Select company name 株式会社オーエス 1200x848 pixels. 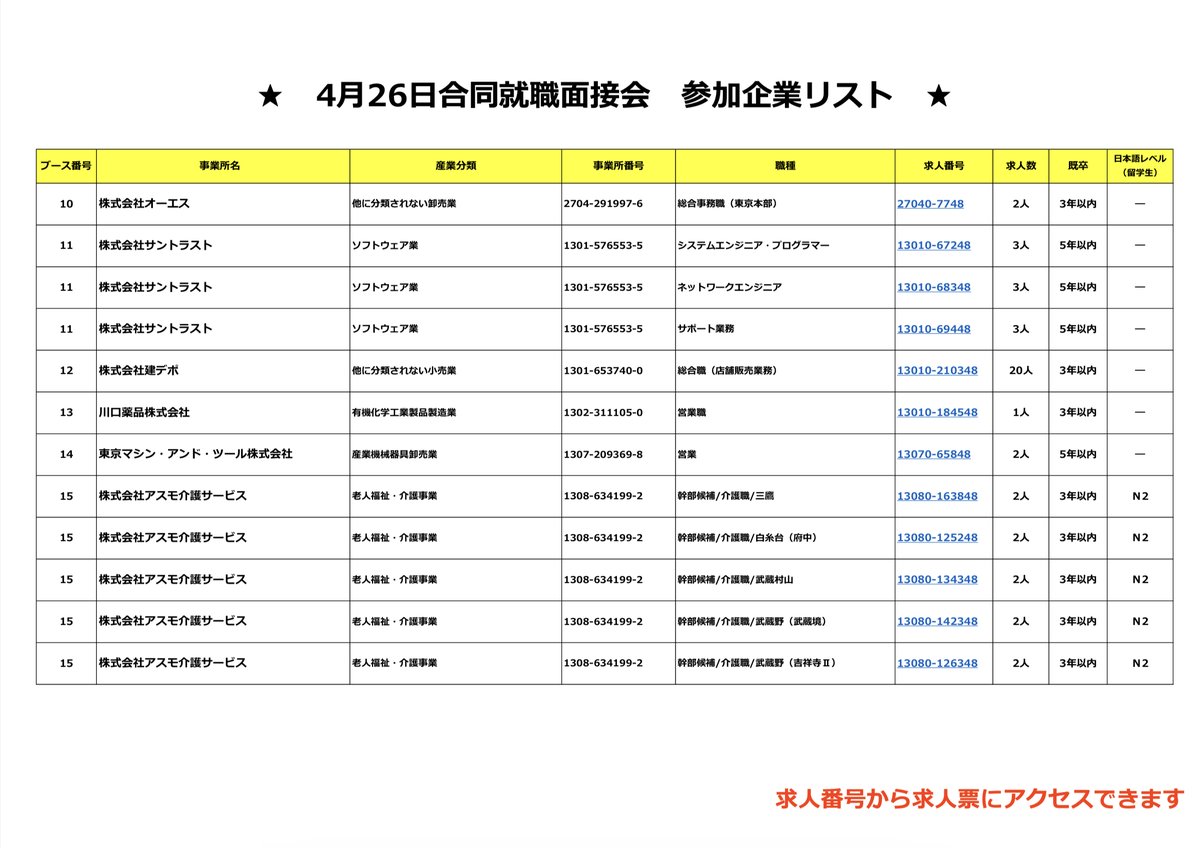(x=144, y=204)
